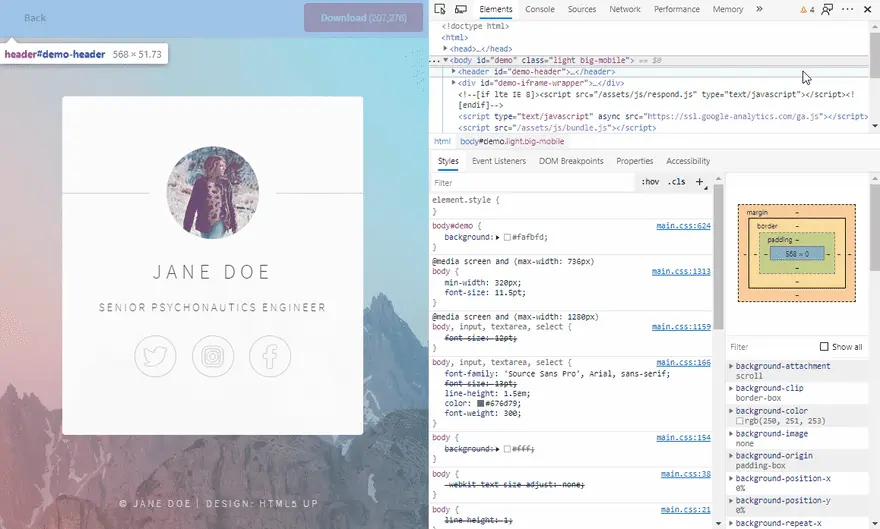Expand computed background-origin property
Viewport: 880px width, 529px height.
point(731,456)
